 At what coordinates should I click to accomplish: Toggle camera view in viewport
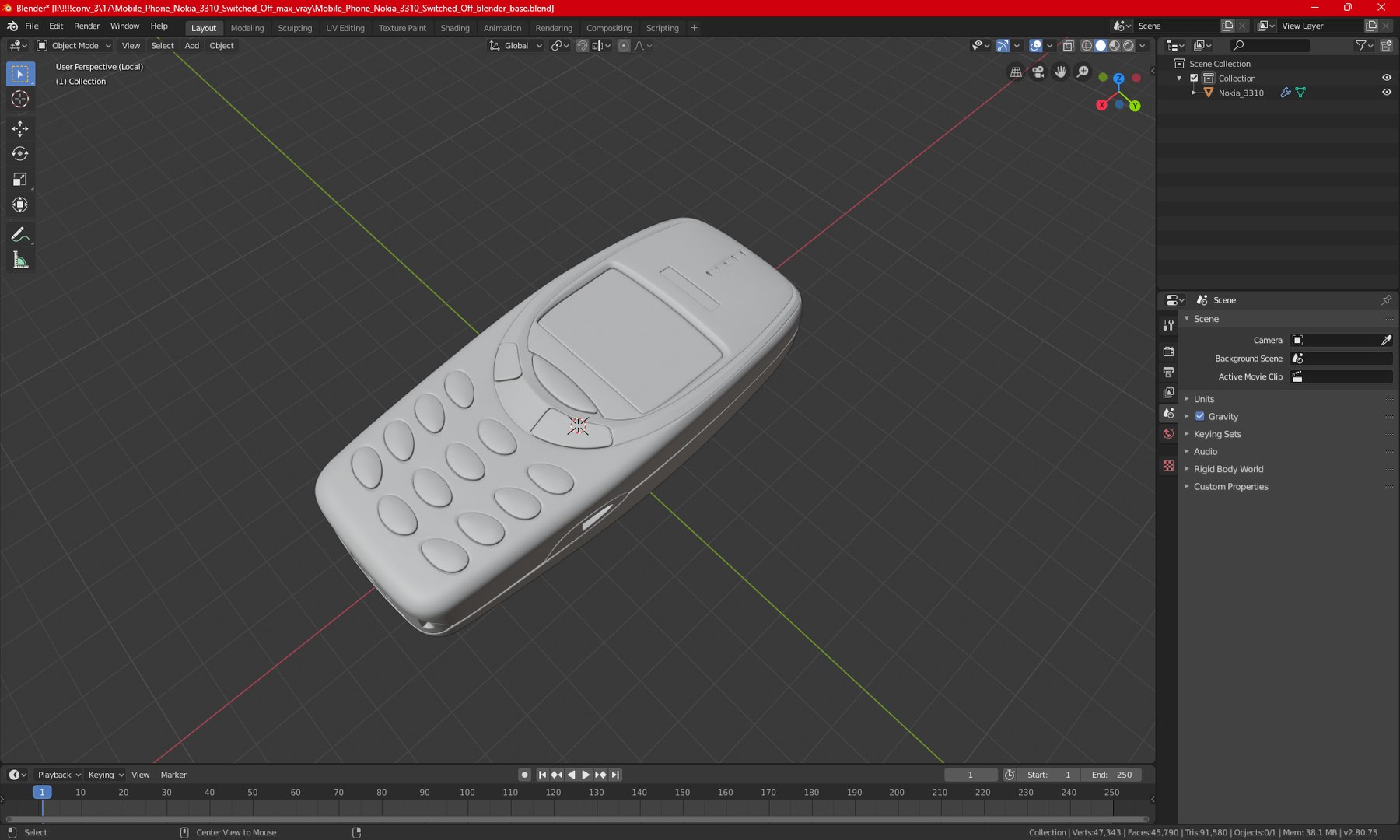(x=1038, y=72)
